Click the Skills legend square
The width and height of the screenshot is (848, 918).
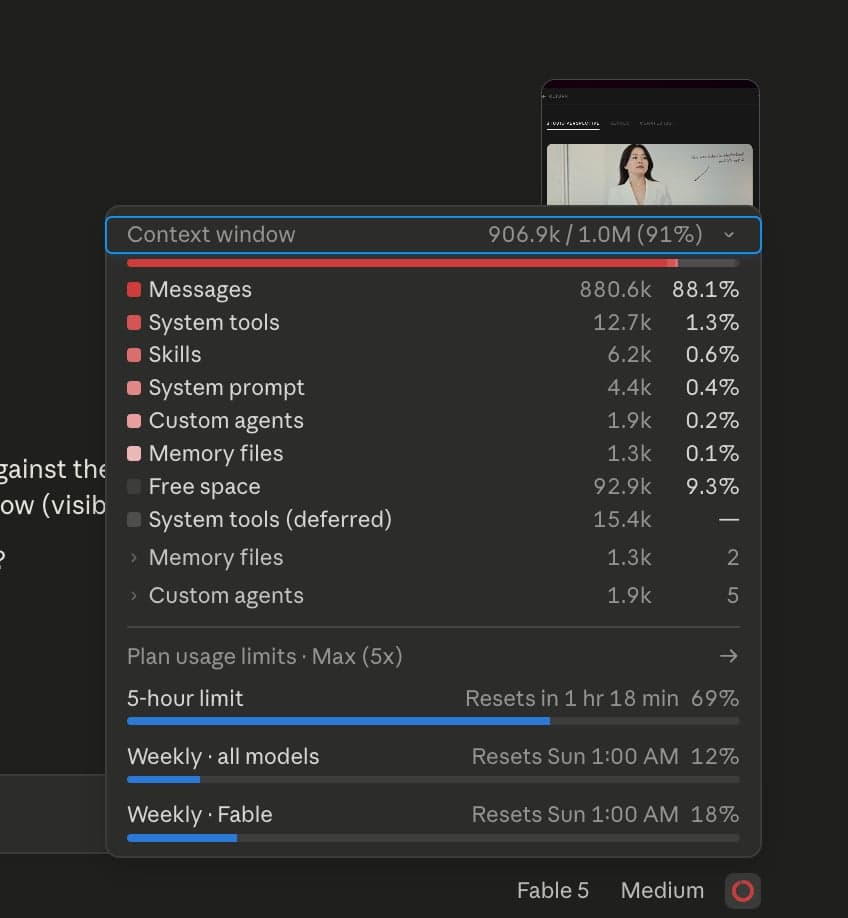(134, 355)
